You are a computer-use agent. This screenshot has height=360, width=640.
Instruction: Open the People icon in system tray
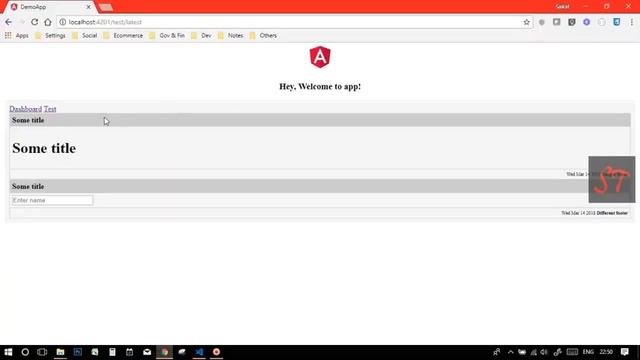tap(496, 352)
